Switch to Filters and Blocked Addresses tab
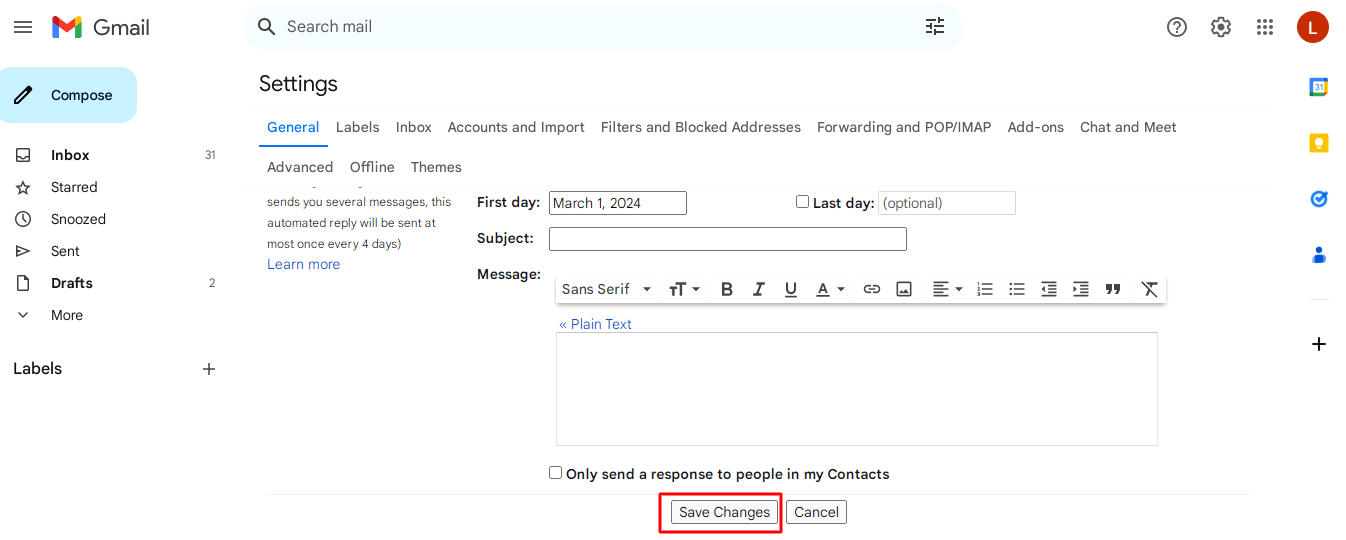 pyautogui.click(x=700, y=127)
